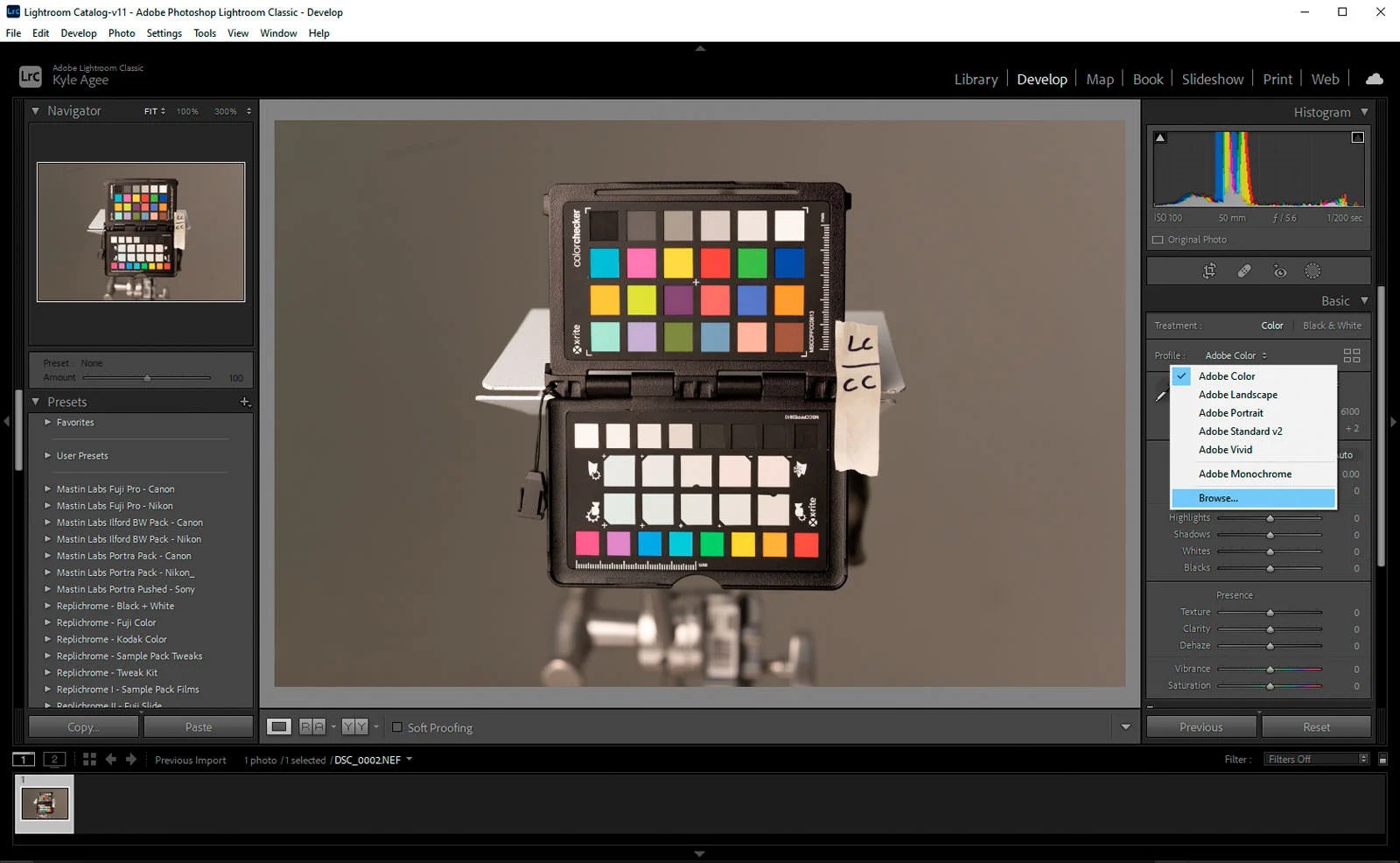
Task: Select Loupe view in the toolbar
Action: point(278,726)
